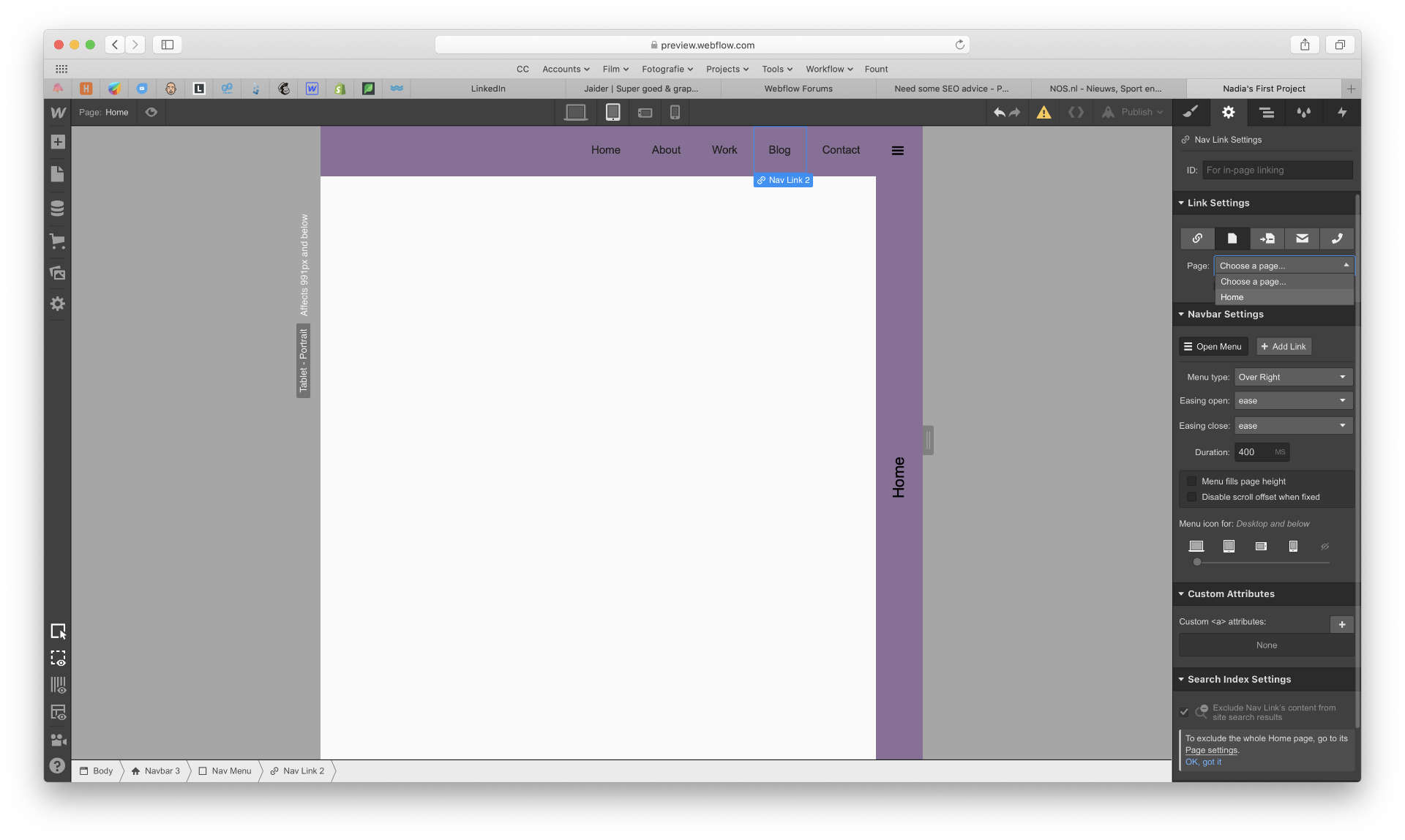Toggle preview mode eye icon
1405x840 pixels.
click(151, 112)
